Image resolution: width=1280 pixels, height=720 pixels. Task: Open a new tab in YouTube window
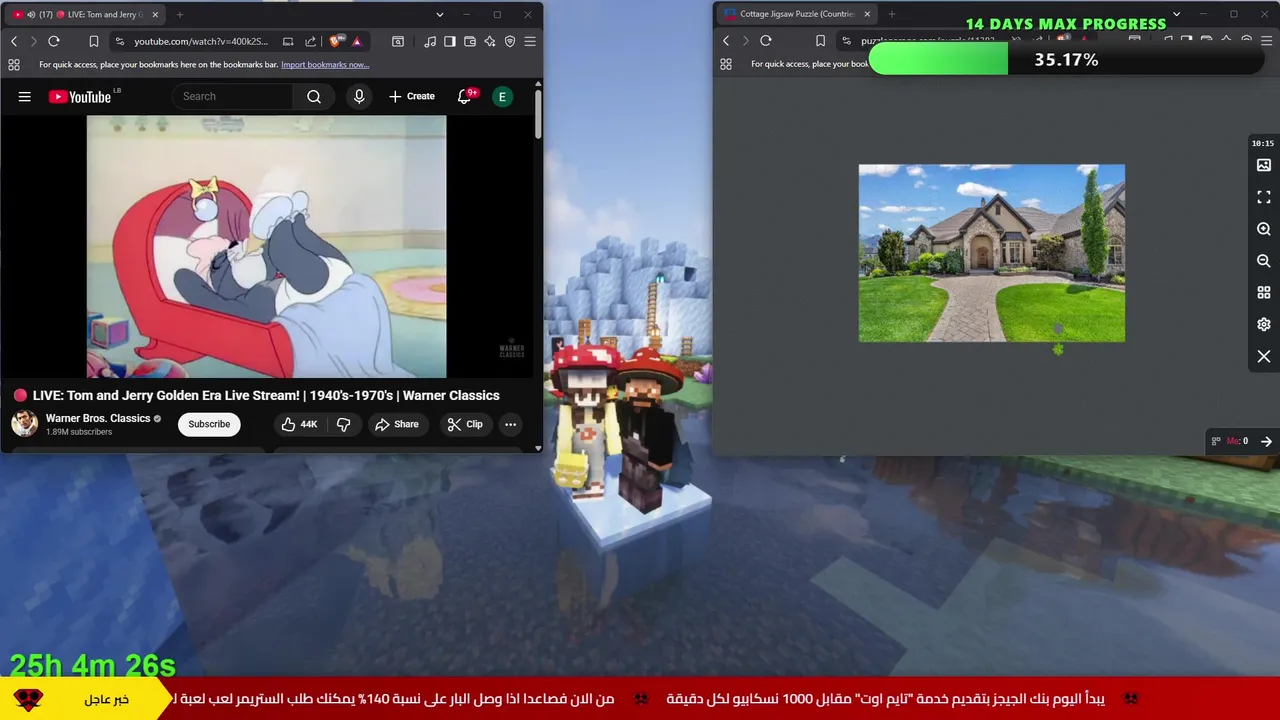click(180, 14)
